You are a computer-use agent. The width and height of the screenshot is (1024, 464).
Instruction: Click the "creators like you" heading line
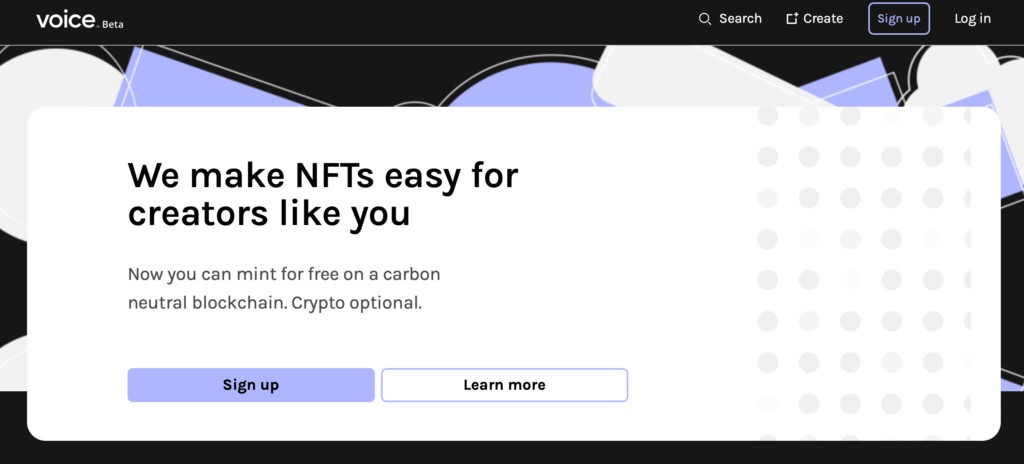point(268,213)
